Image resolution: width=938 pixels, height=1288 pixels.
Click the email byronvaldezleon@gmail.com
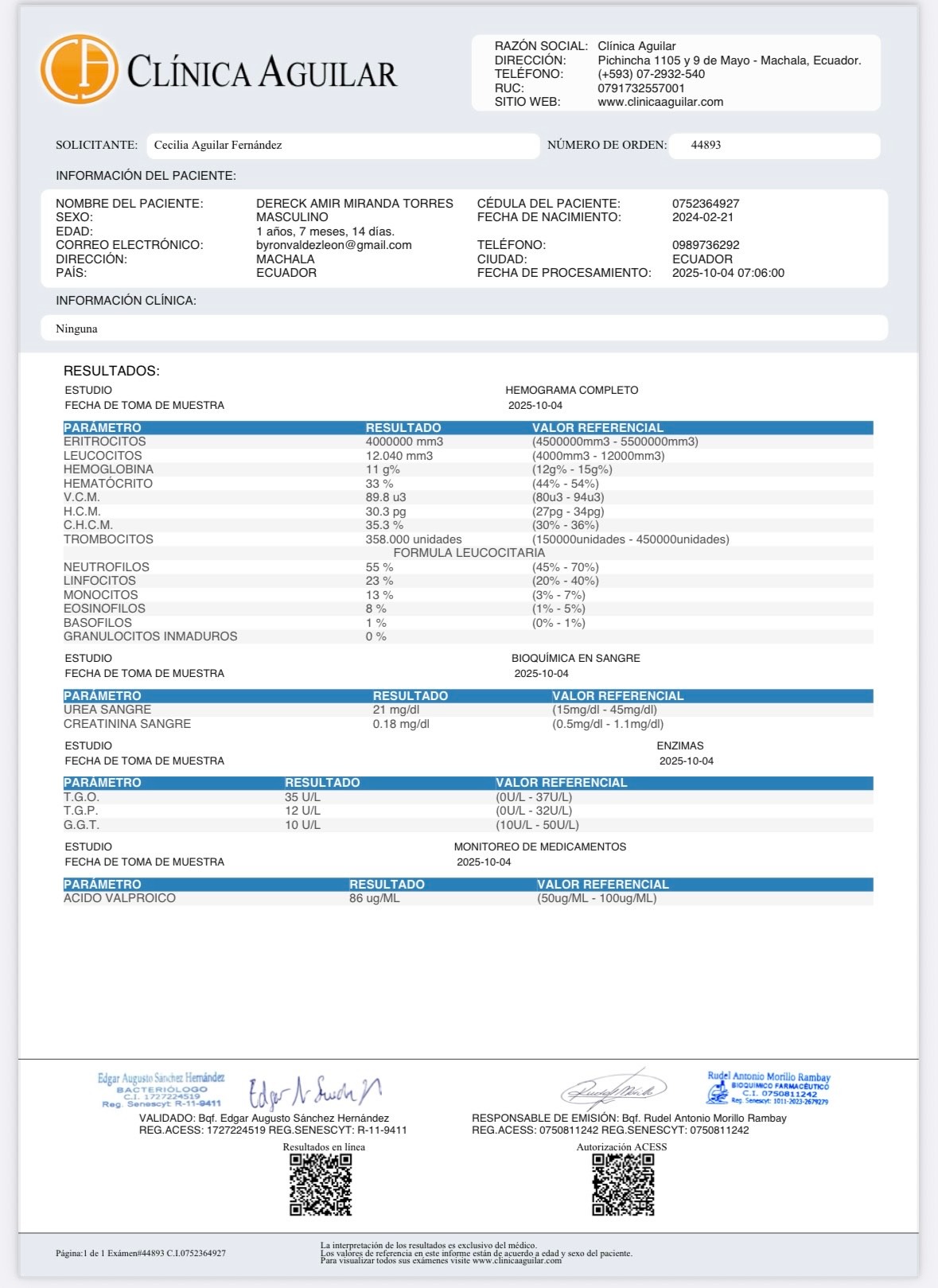click(x=334, y=245)
